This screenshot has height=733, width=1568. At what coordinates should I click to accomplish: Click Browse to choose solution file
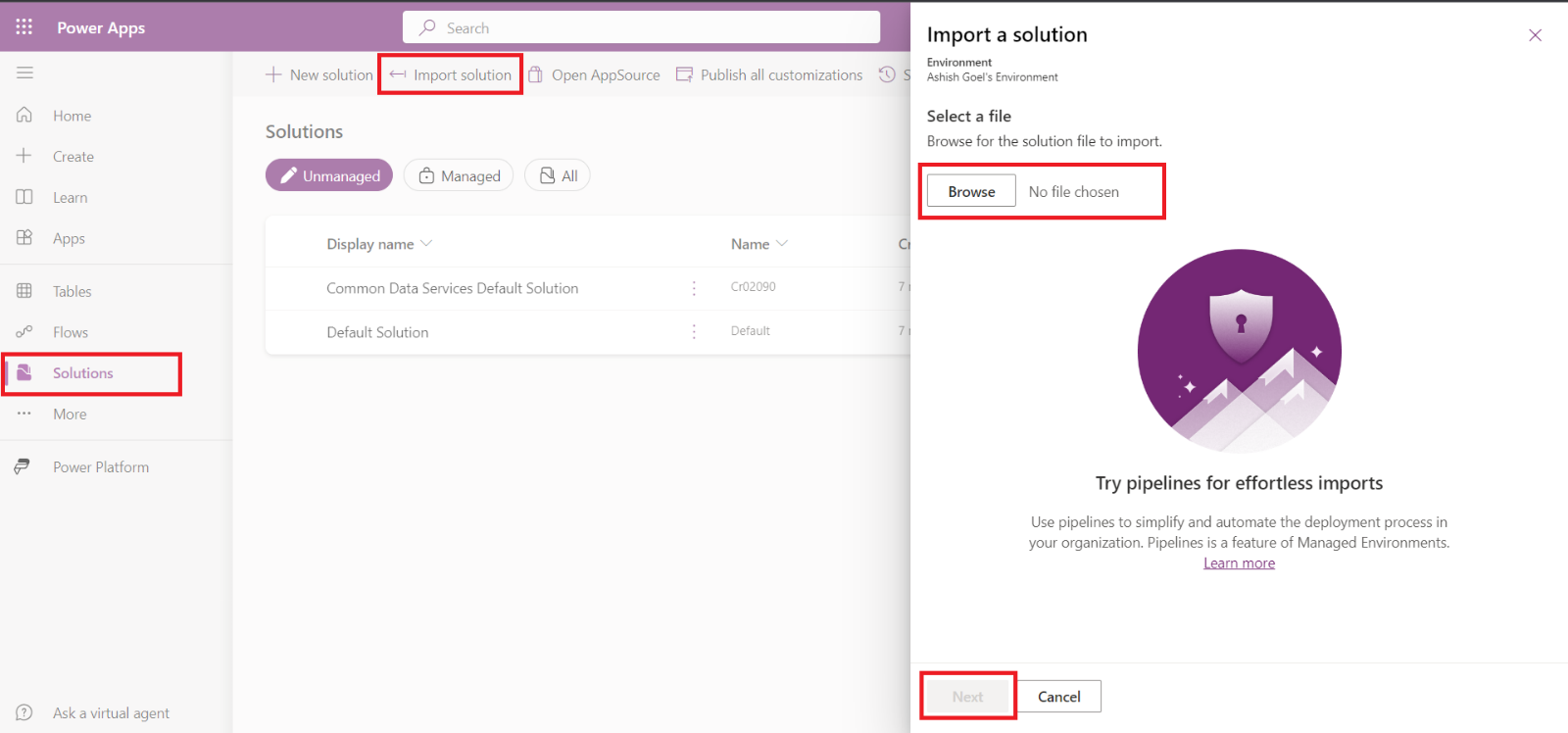tap(971, 192)
